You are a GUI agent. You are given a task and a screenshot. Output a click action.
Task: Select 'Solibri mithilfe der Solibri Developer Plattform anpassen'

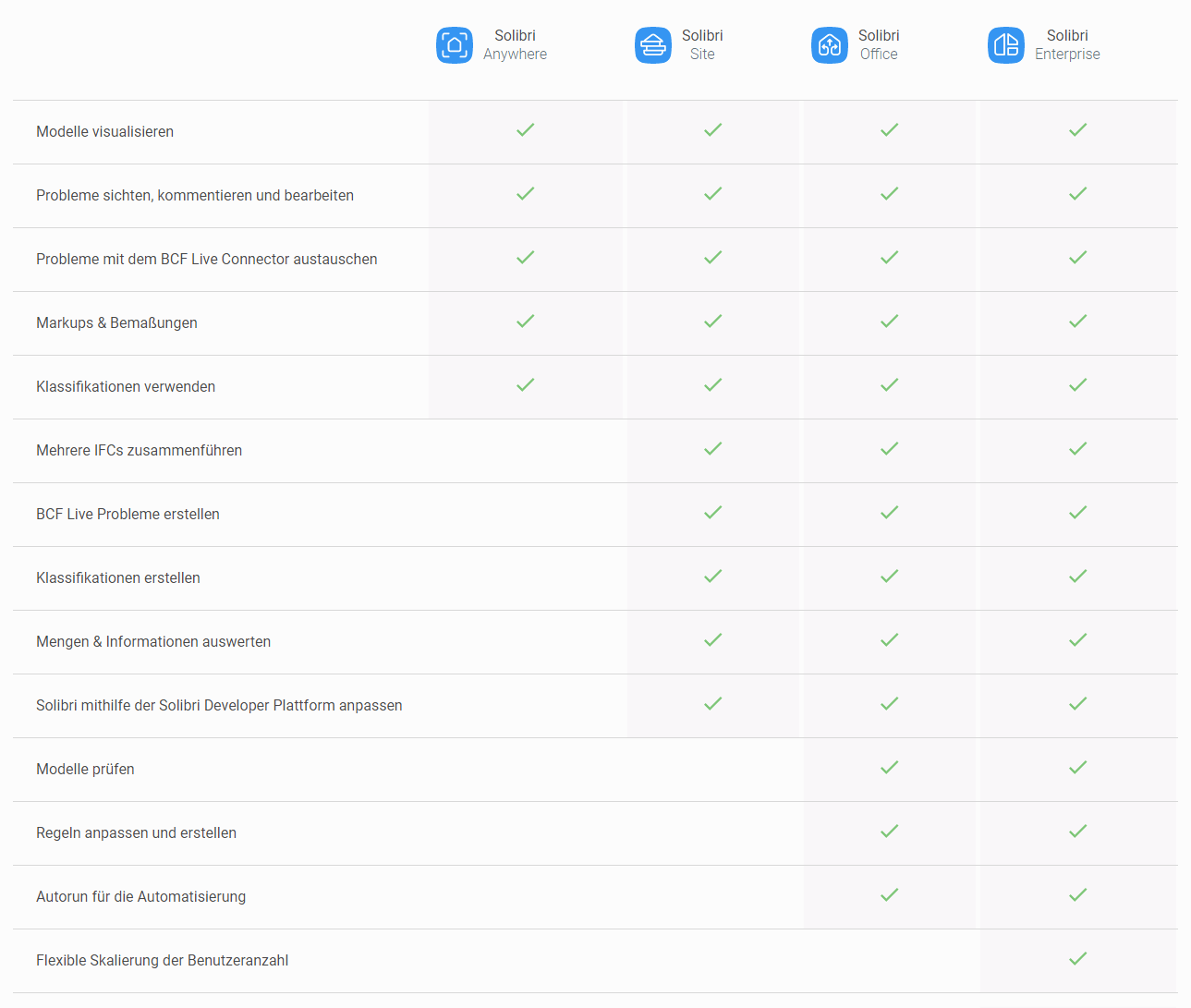coord(219,706)
